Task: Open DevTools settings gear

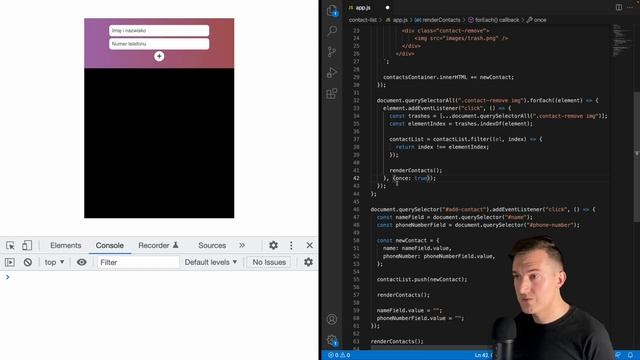Action: (273, 245)
